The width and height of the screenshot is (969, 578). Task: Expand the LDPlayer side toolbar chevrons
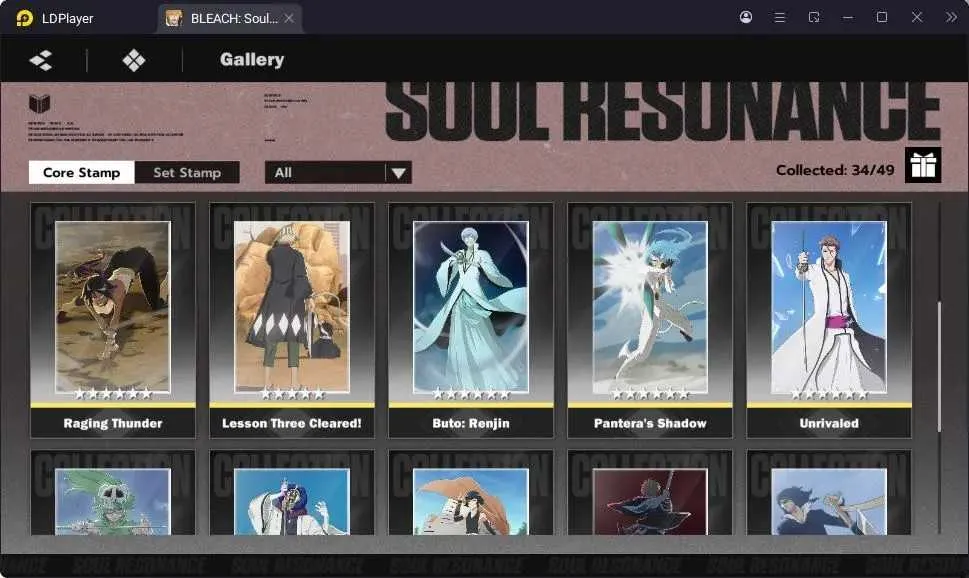point(951,17)
